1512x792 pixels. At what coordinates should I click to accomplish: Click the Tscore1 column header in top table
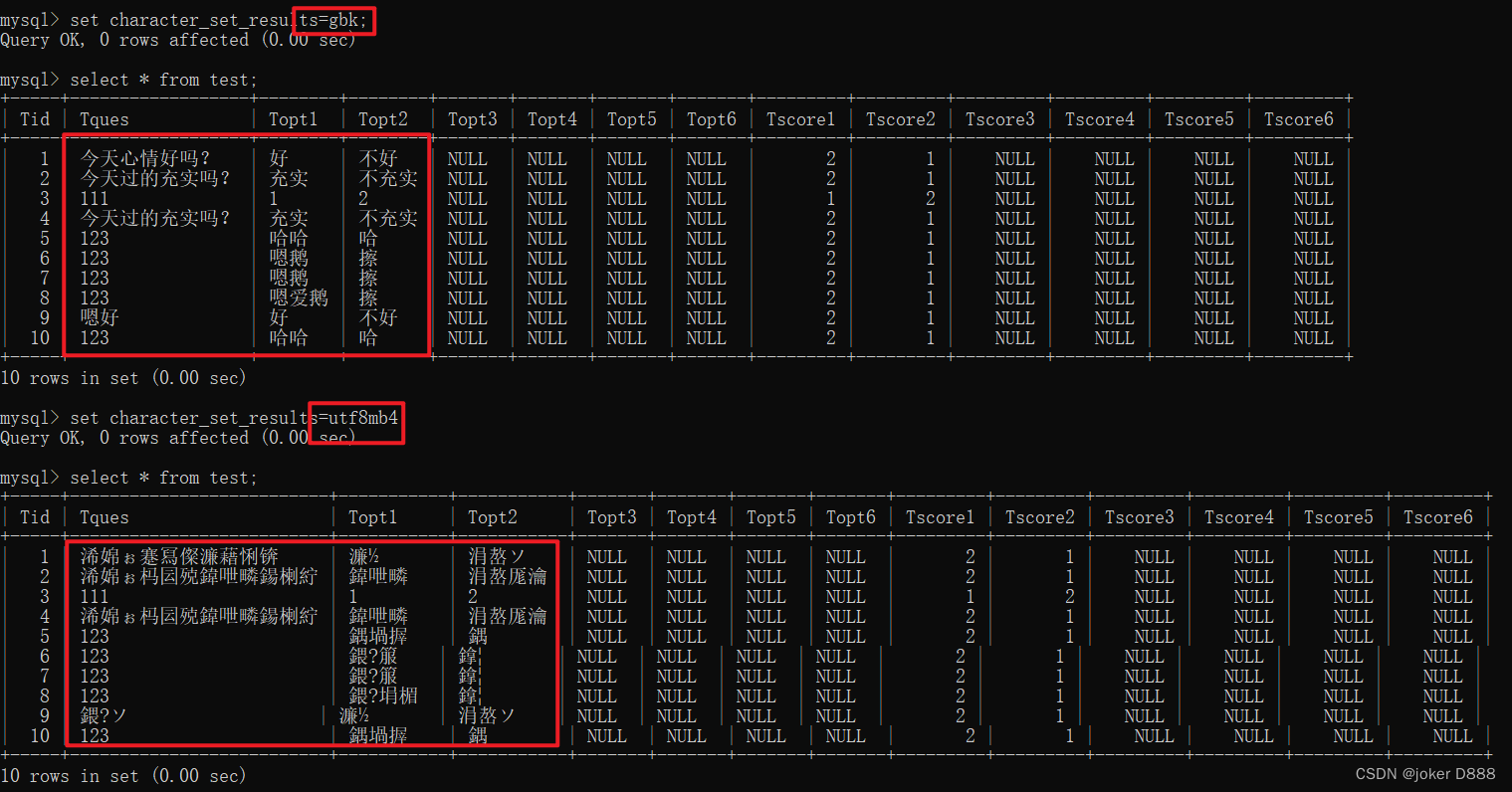pos(800,118)
